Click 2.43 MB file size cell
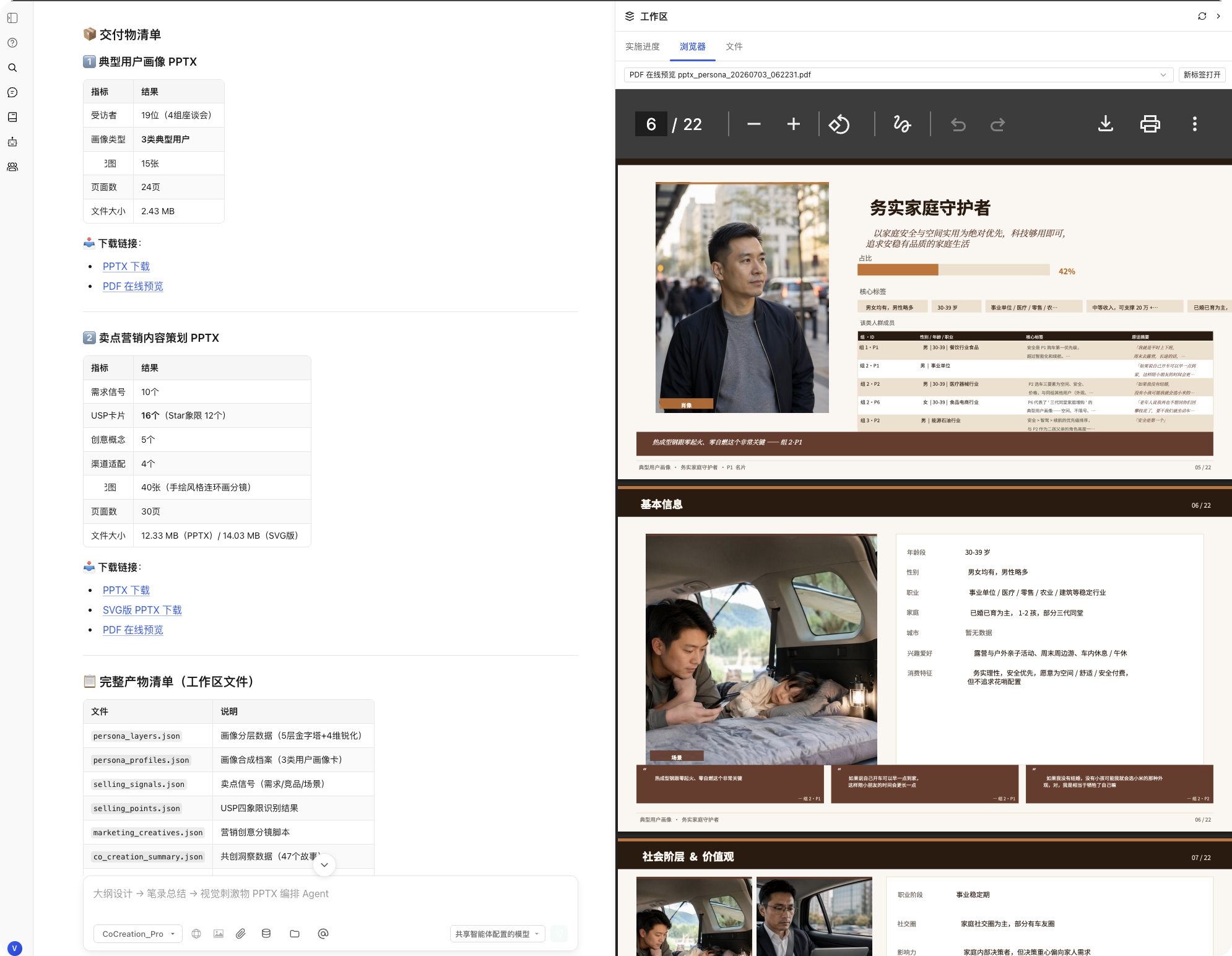Viewport: 1232px width, 956px height. [178, 211]
